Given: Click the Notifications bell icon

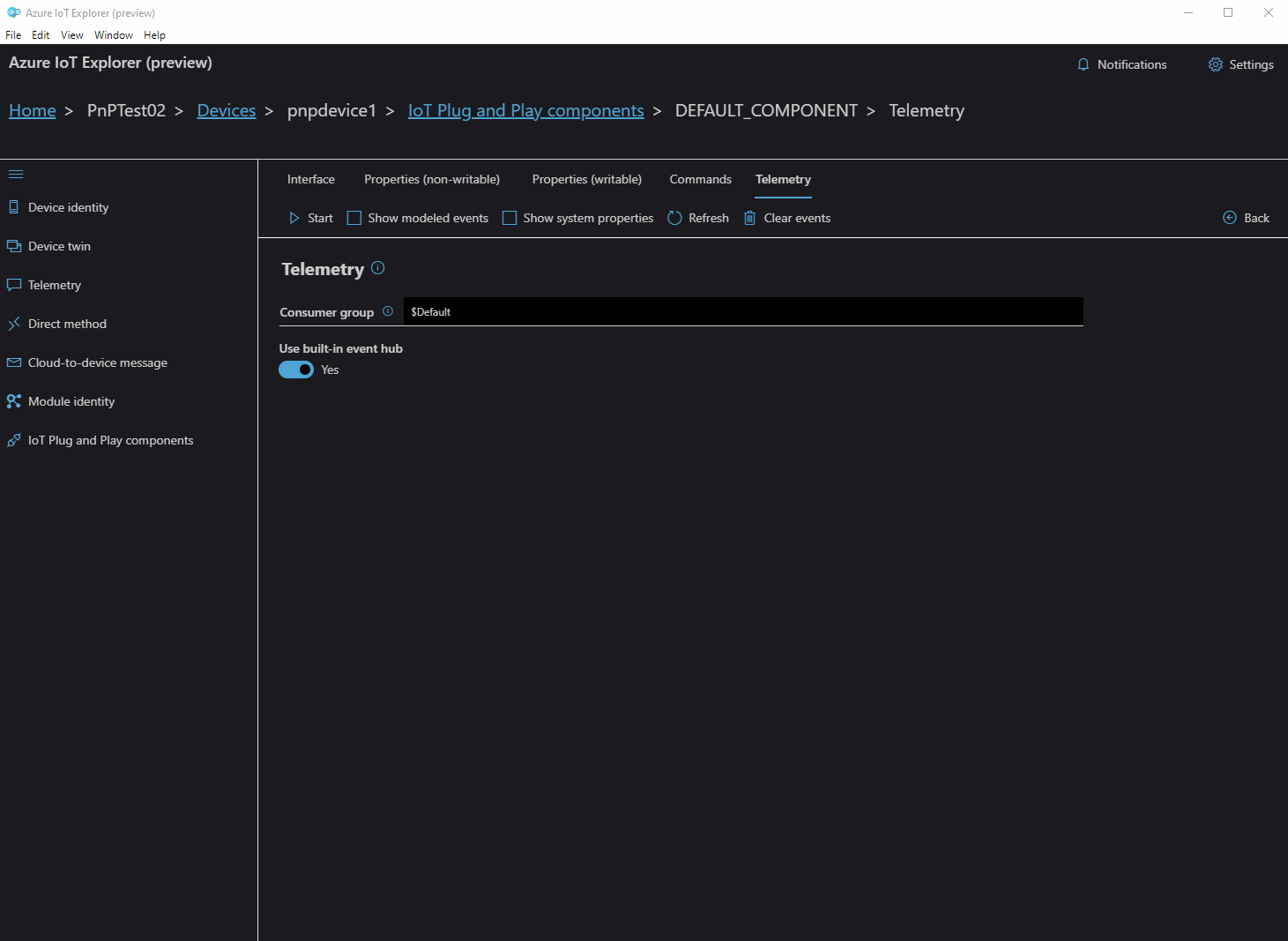Looking at the screenshot, I should pos(1083,64).
